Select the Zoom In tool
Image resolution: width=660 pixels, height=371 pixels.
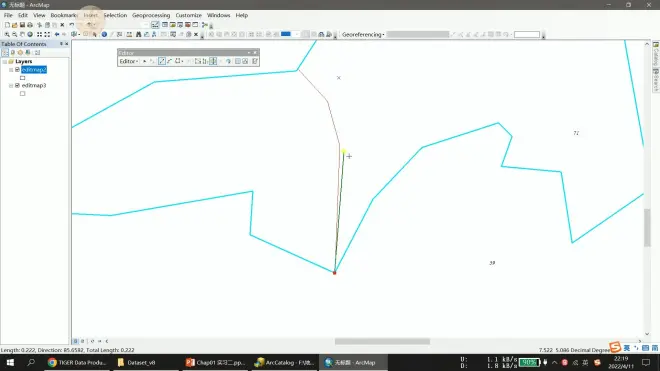coord(7,35)
